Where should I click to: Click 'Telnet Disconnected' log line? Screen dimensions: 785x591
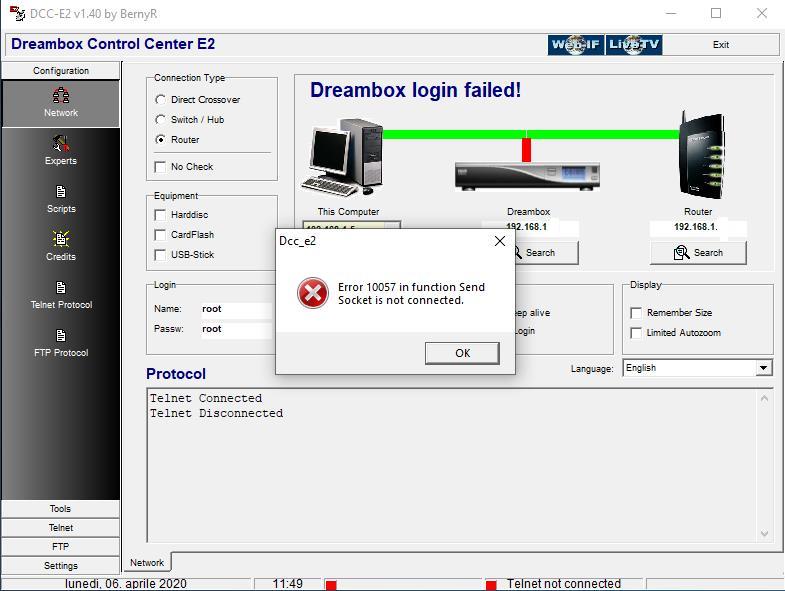coord(216,413)
